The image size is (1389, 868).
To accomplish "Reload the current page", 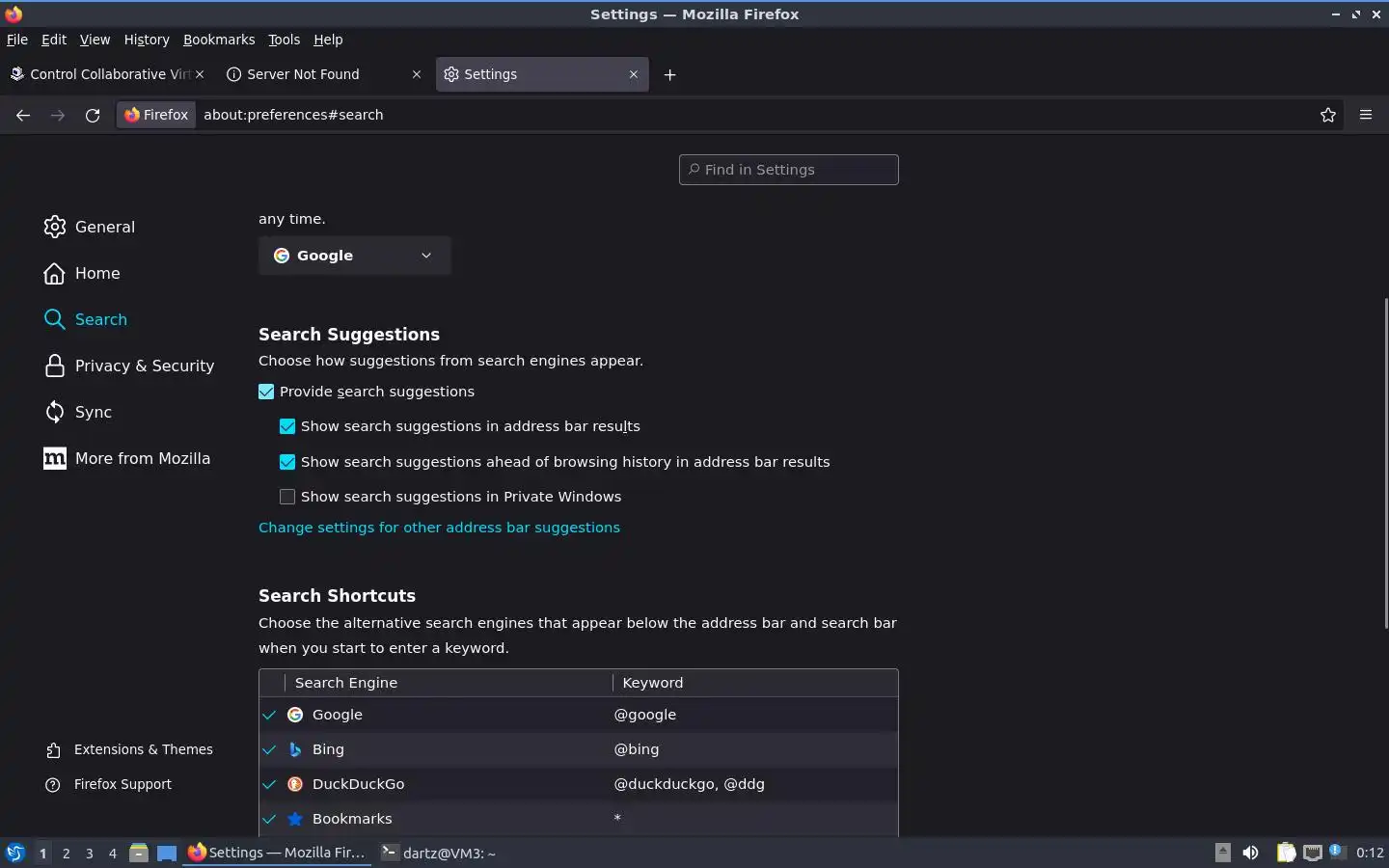I will point(93,115).
